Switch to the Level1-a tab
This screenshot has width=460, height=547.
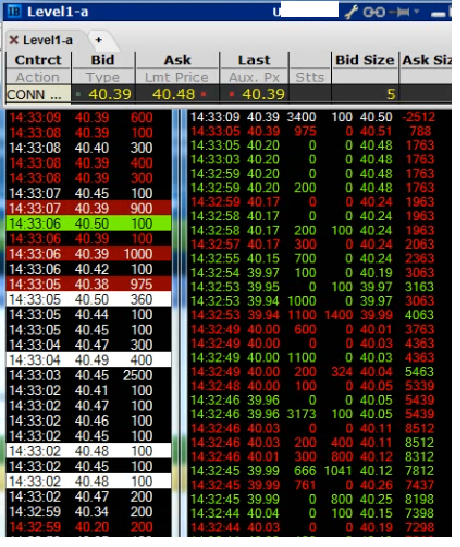(x=48, y=40)
